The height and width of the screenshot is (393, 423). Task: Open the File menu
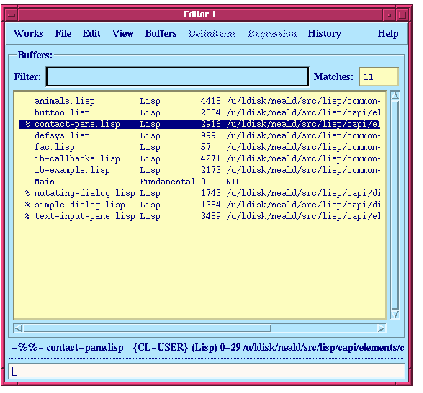coord(63,34)
